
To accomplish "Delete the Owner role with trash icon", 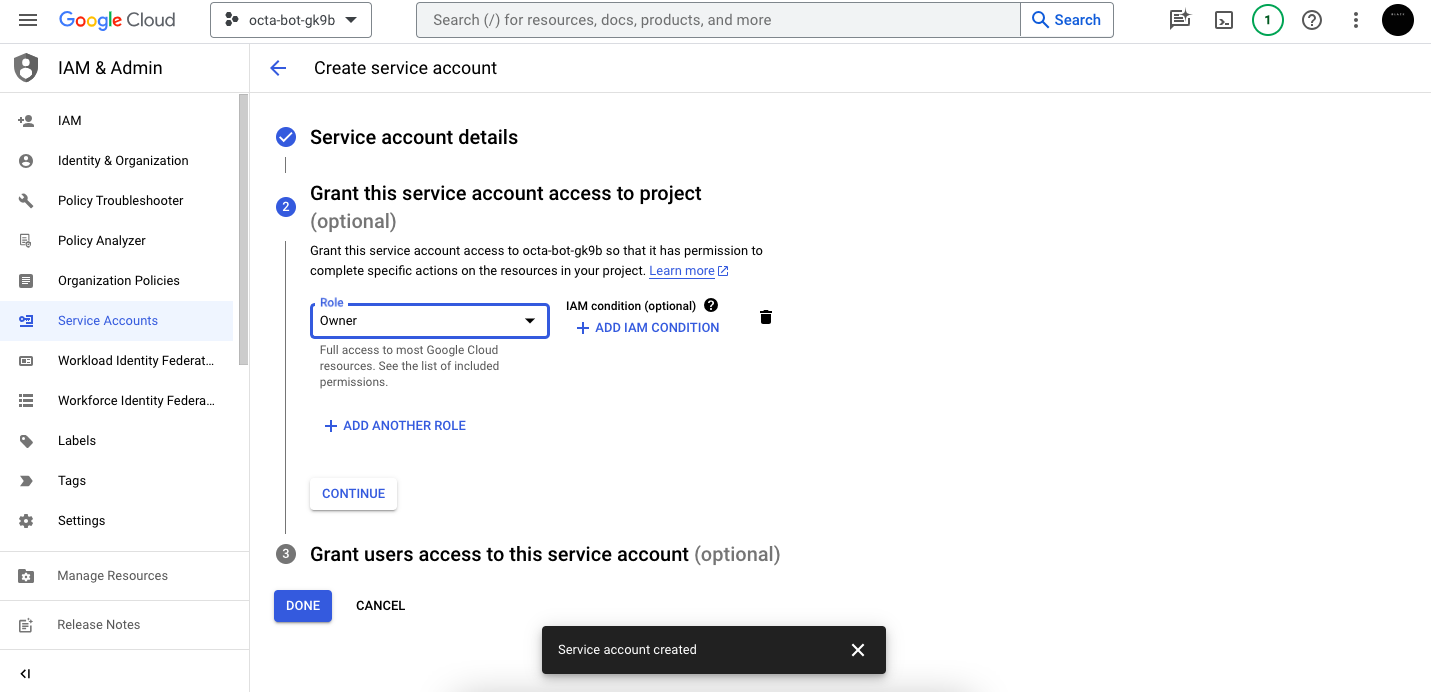I will tap(766, 317).
